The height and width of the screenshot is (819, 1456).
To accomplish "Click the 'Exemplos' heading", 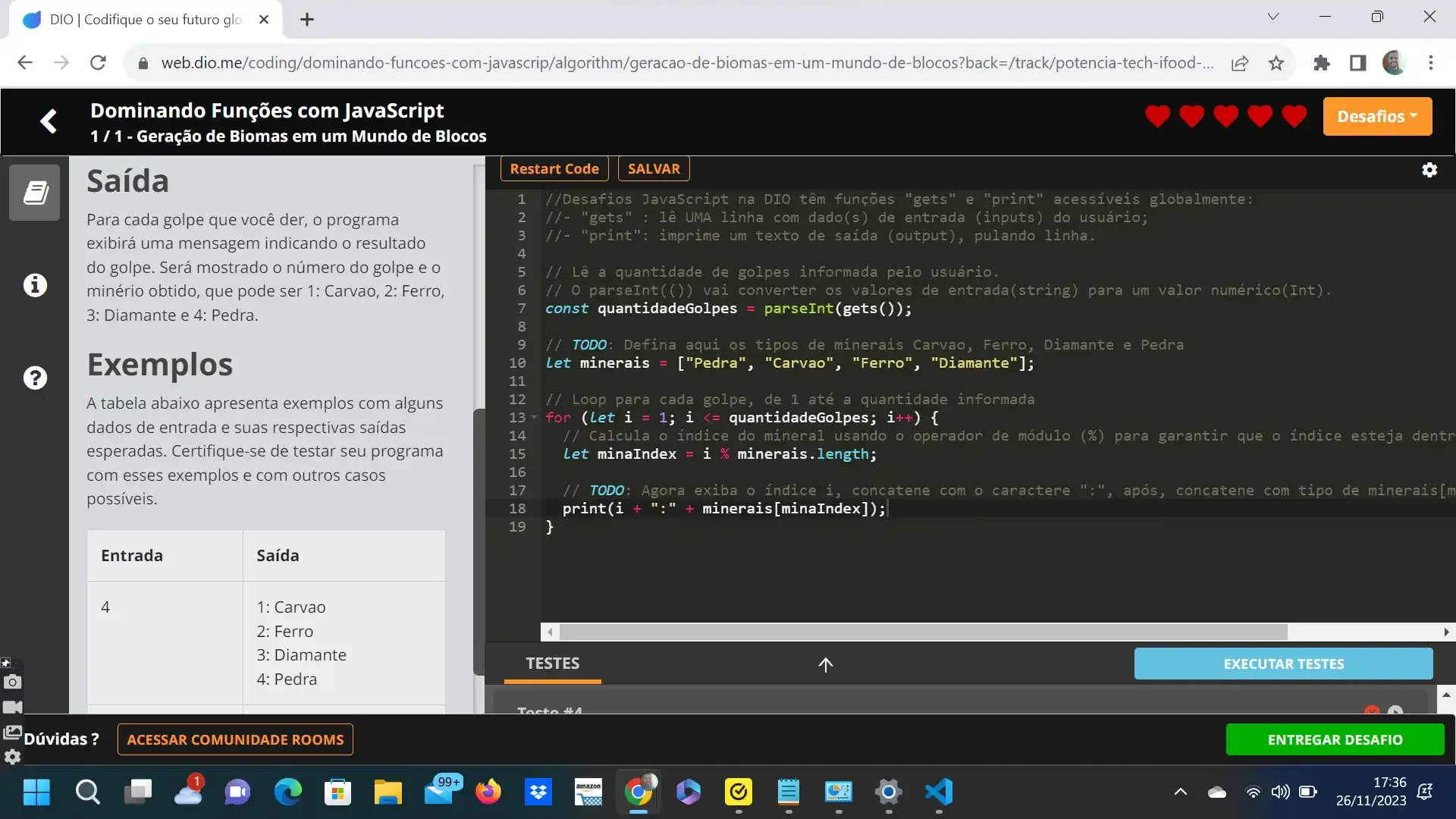I will click(x=160, y=365).
